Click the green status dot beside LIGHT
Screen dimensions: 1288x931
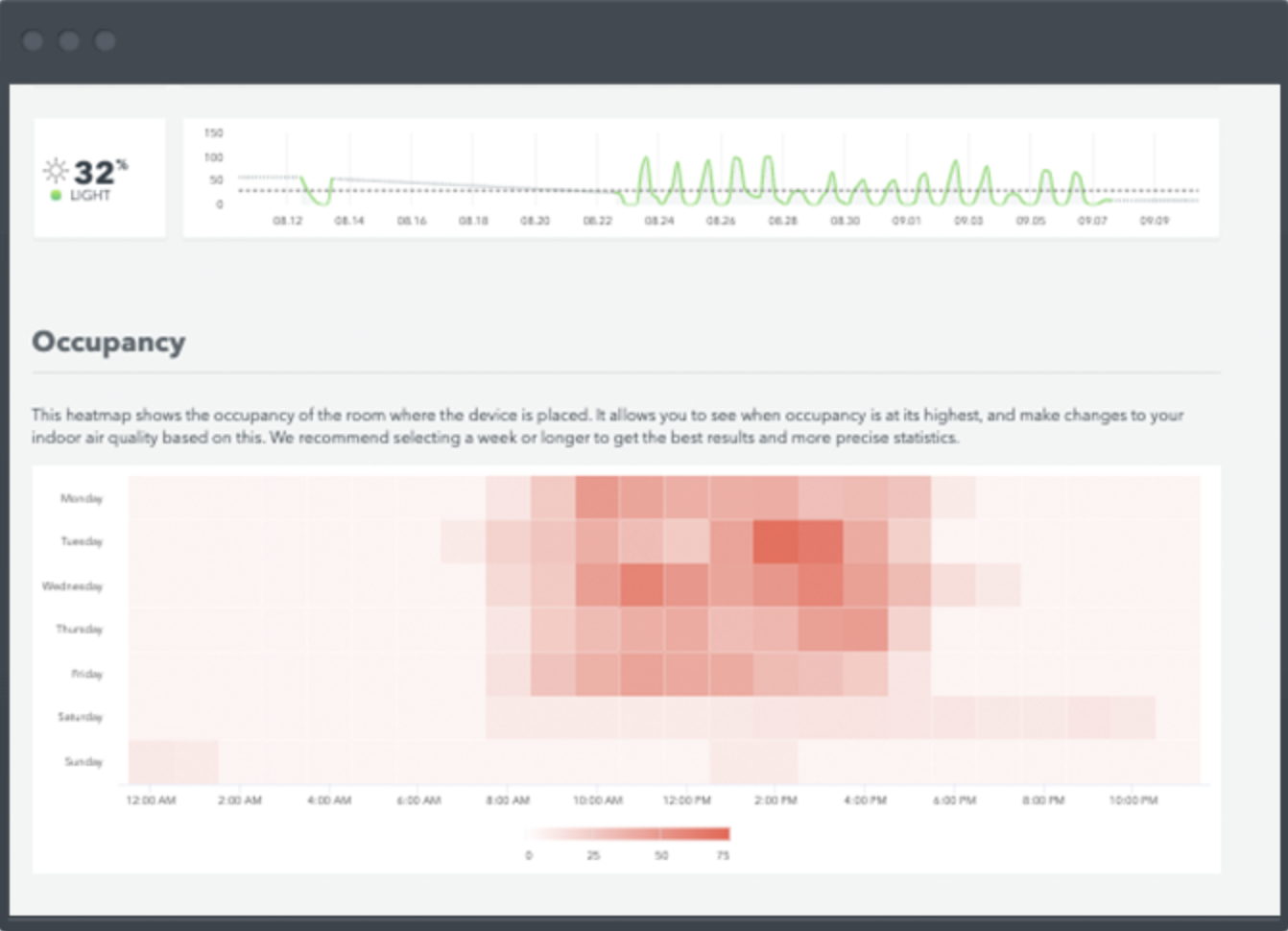[56, 196]
